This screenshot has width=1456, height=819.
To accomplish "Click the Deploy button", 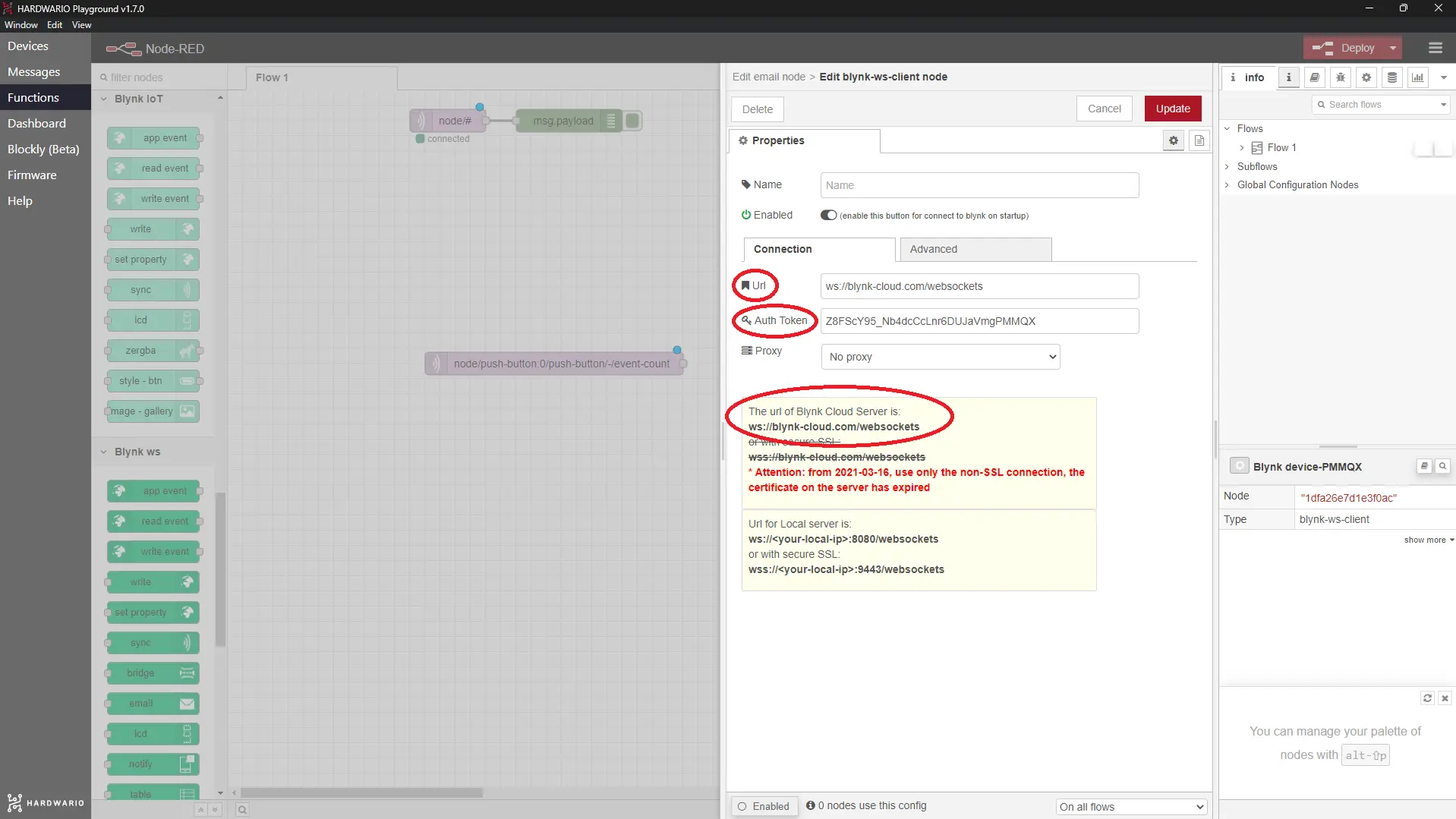I will coord(1344,48).
